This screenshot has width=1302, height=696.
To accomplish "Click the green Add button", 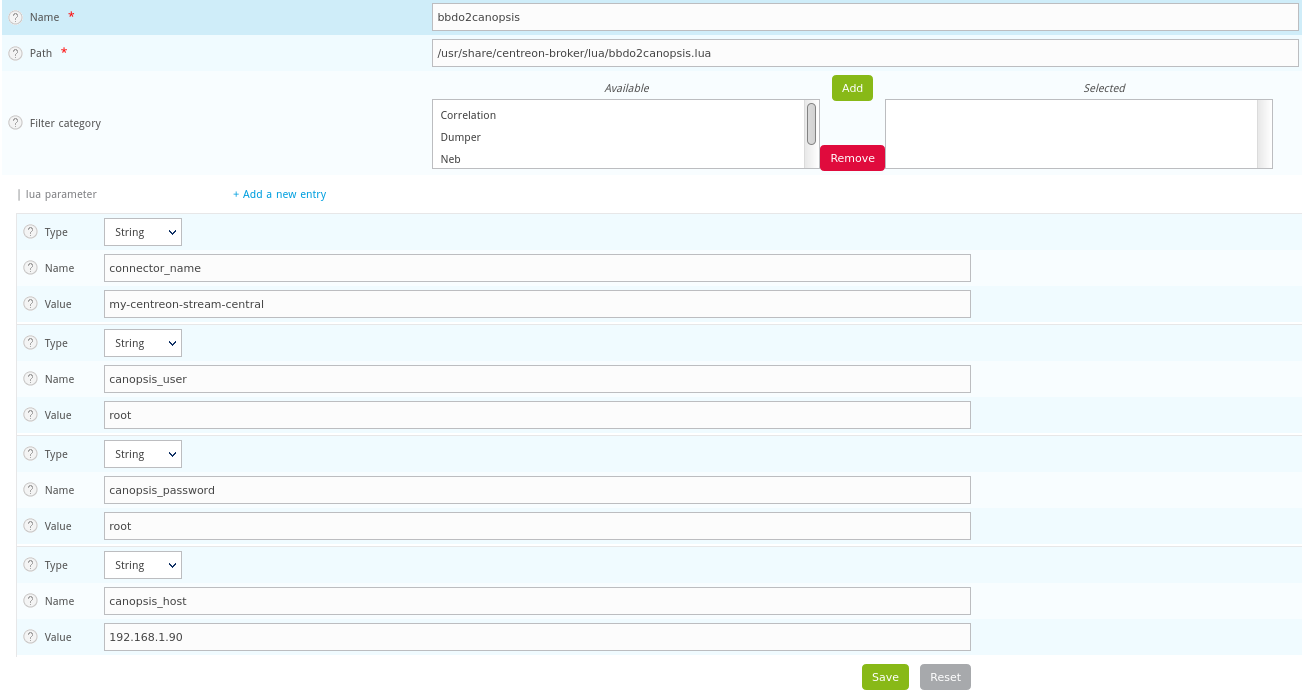I will tap(852, 88).
